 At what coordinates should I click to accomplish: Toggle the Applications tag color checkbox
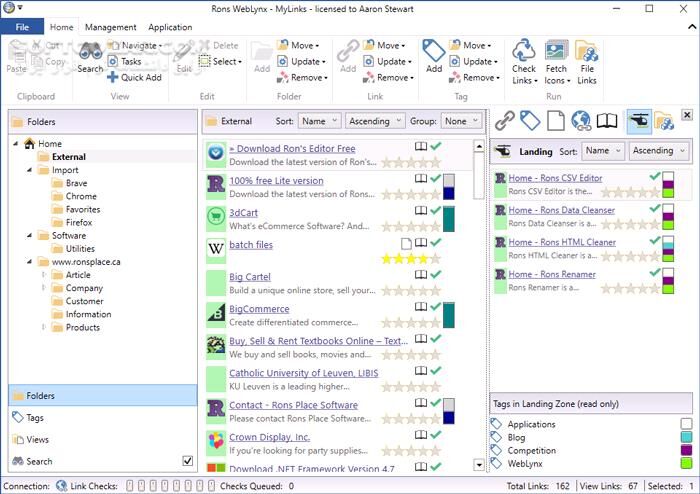click(x=685, y=424)
